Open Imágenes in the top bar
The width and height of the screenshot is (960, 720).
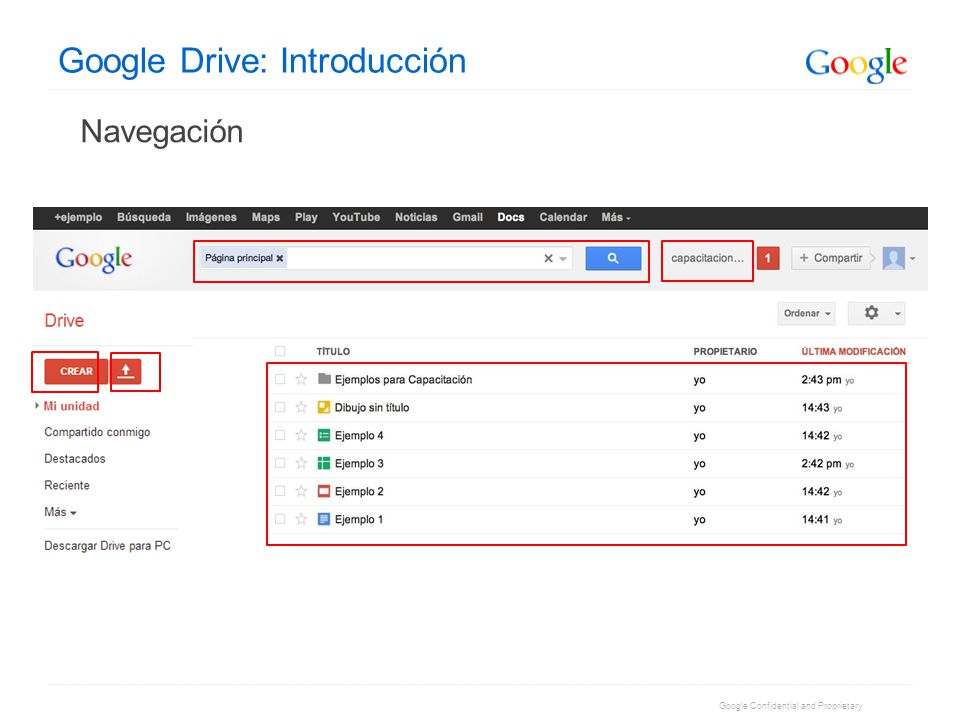pyautogui.click(x=211, y=217)
